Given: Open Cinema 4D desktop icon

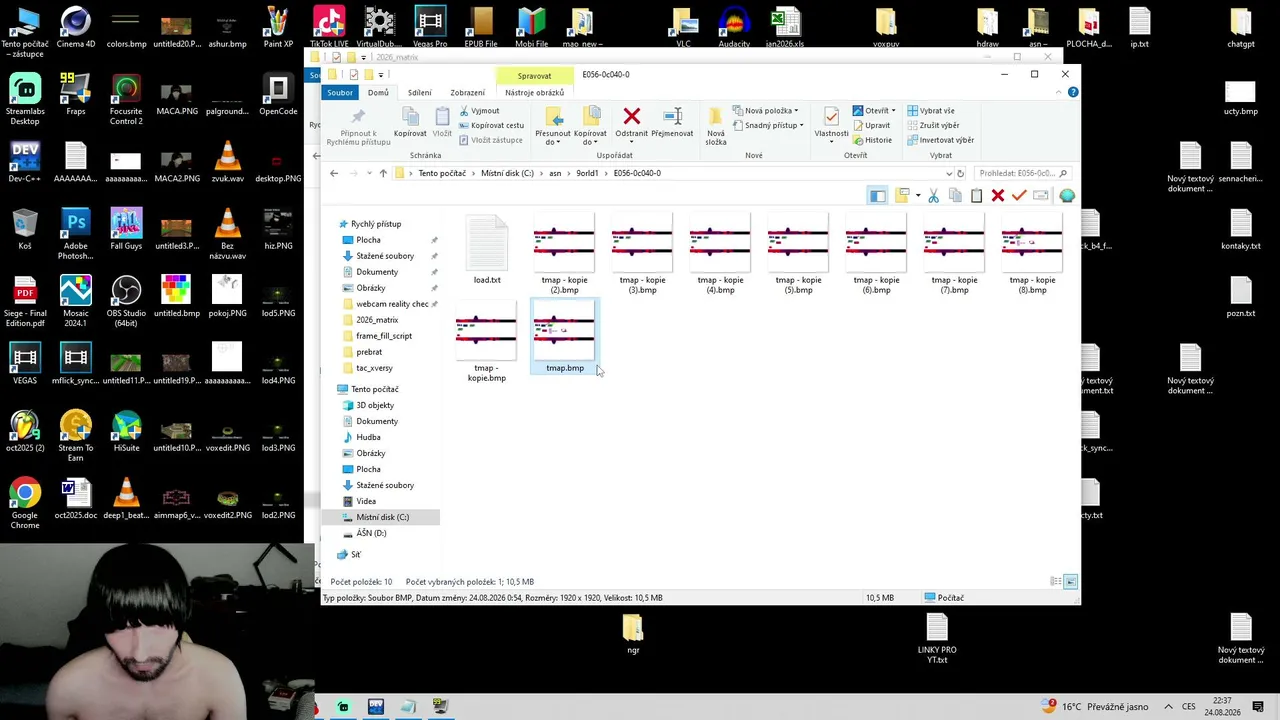Looking at the screenshot, I should [76, 28].
